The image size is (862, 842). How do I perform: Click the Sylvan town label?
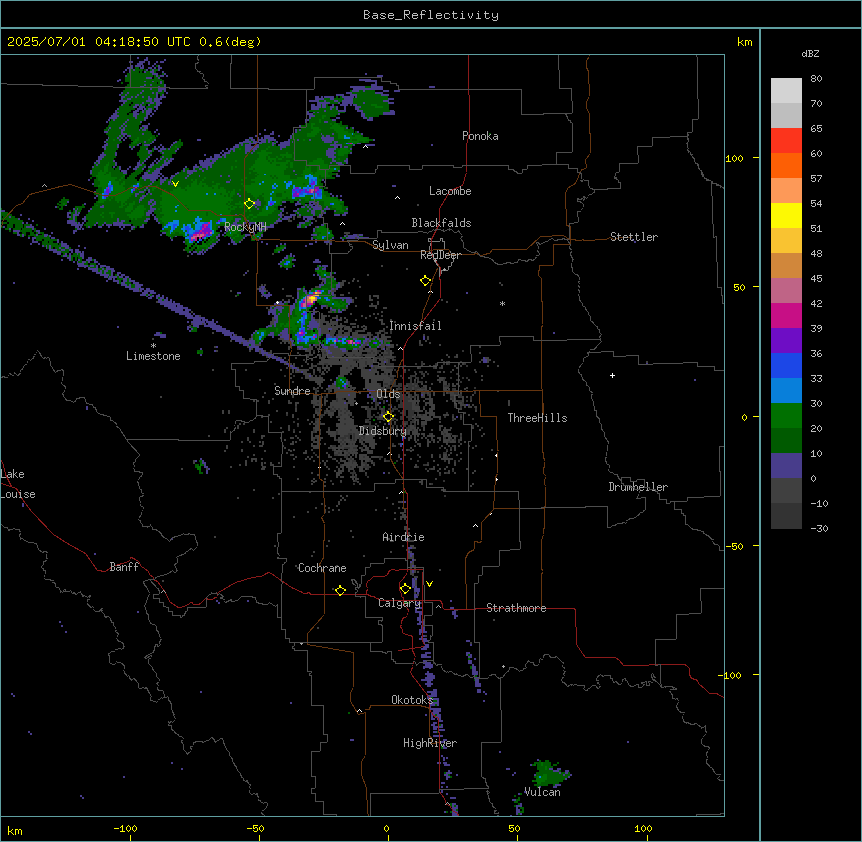tap(390, 245)
